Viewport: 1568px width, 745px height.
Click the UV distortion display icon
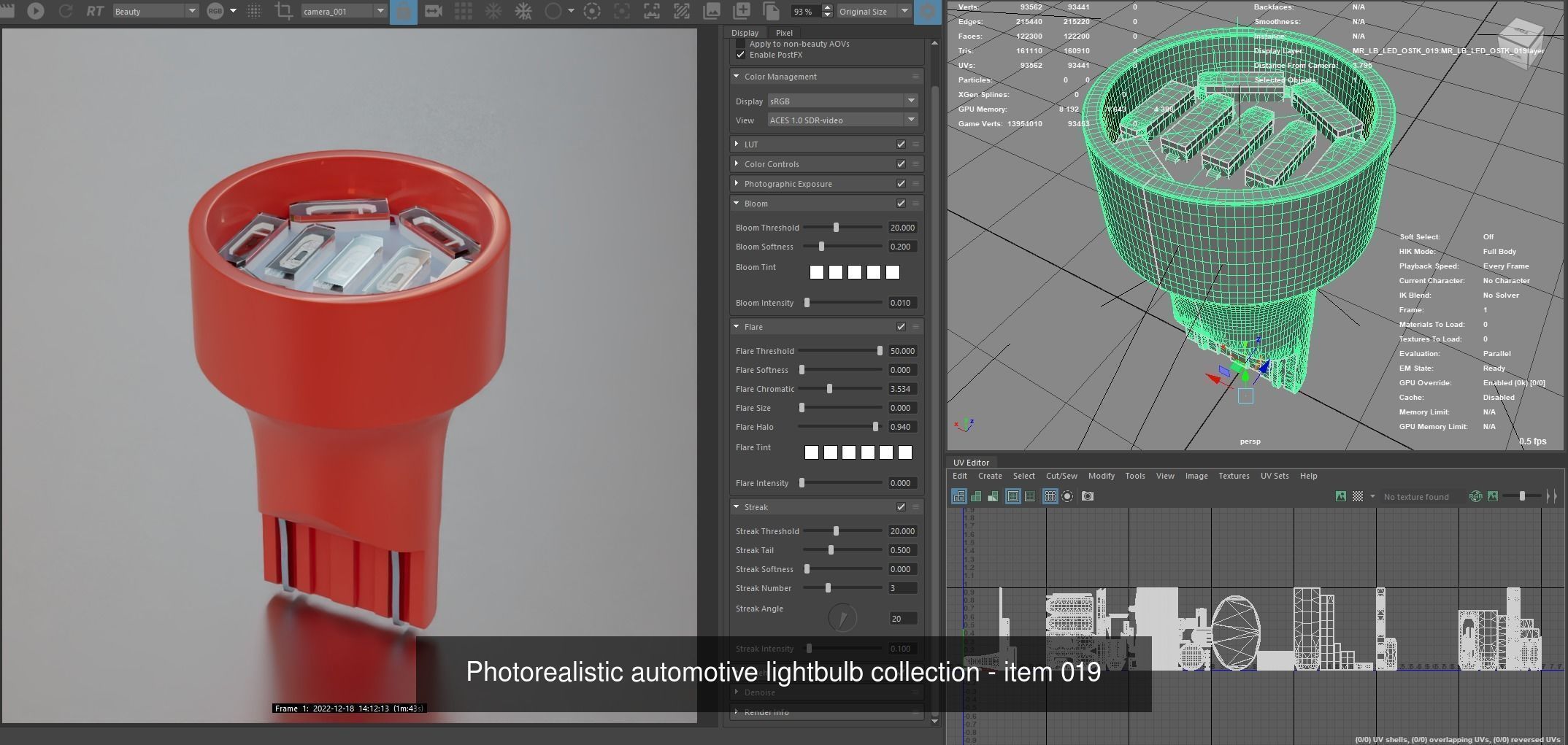[x=993, y=496]
